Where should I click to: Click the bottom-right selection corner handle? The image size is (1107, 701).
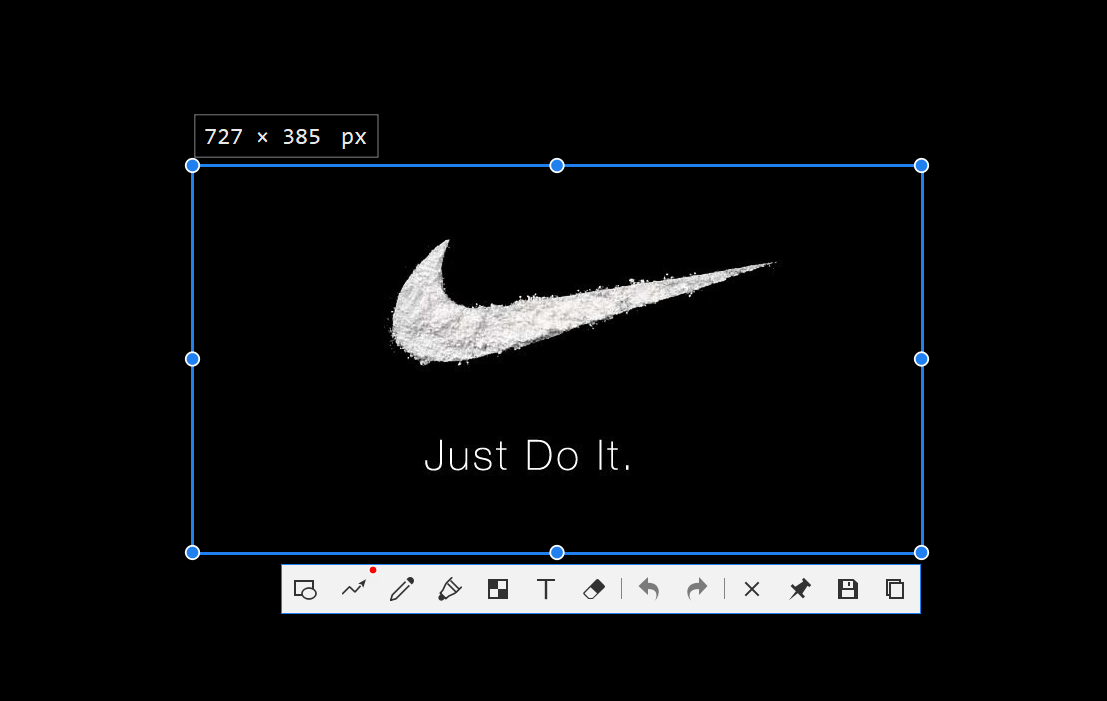pos(921,553)
